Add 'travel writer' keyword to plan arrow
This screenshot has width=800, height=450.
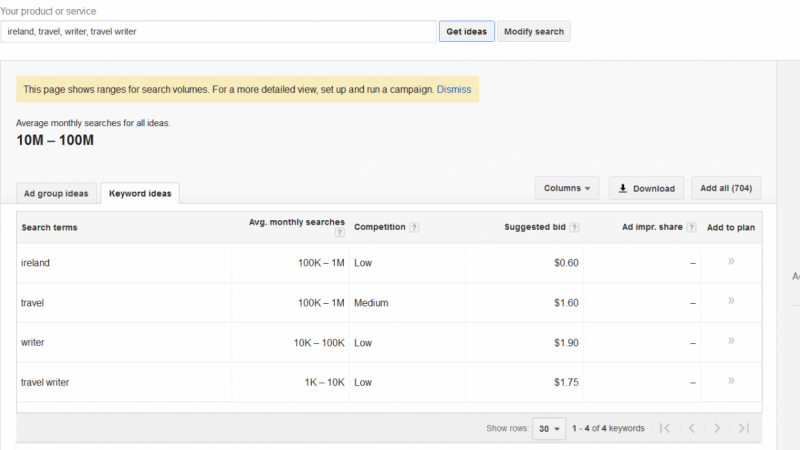point(731,381)
